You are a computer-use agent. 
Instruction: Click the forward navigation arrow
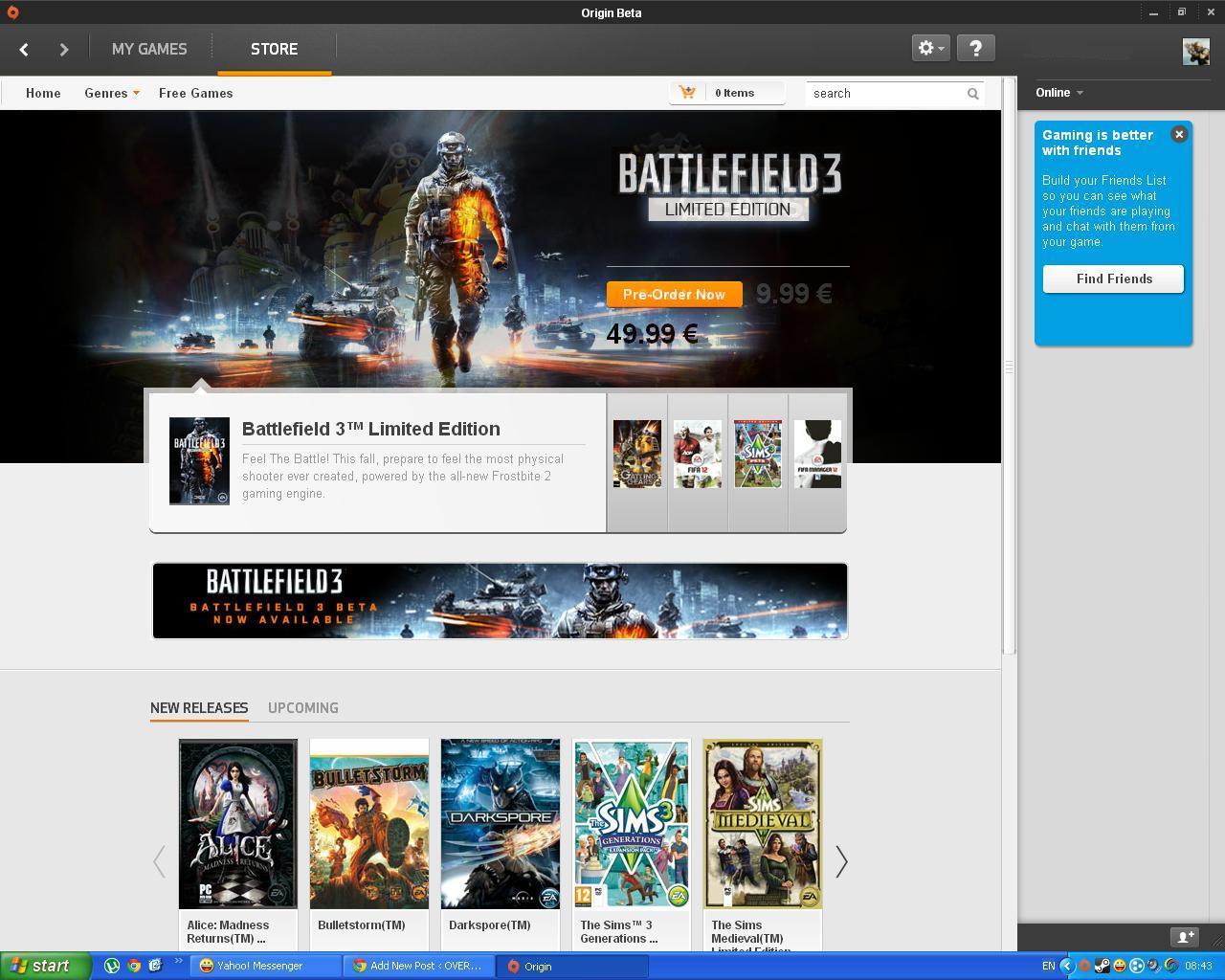click(x=63, y=49)
